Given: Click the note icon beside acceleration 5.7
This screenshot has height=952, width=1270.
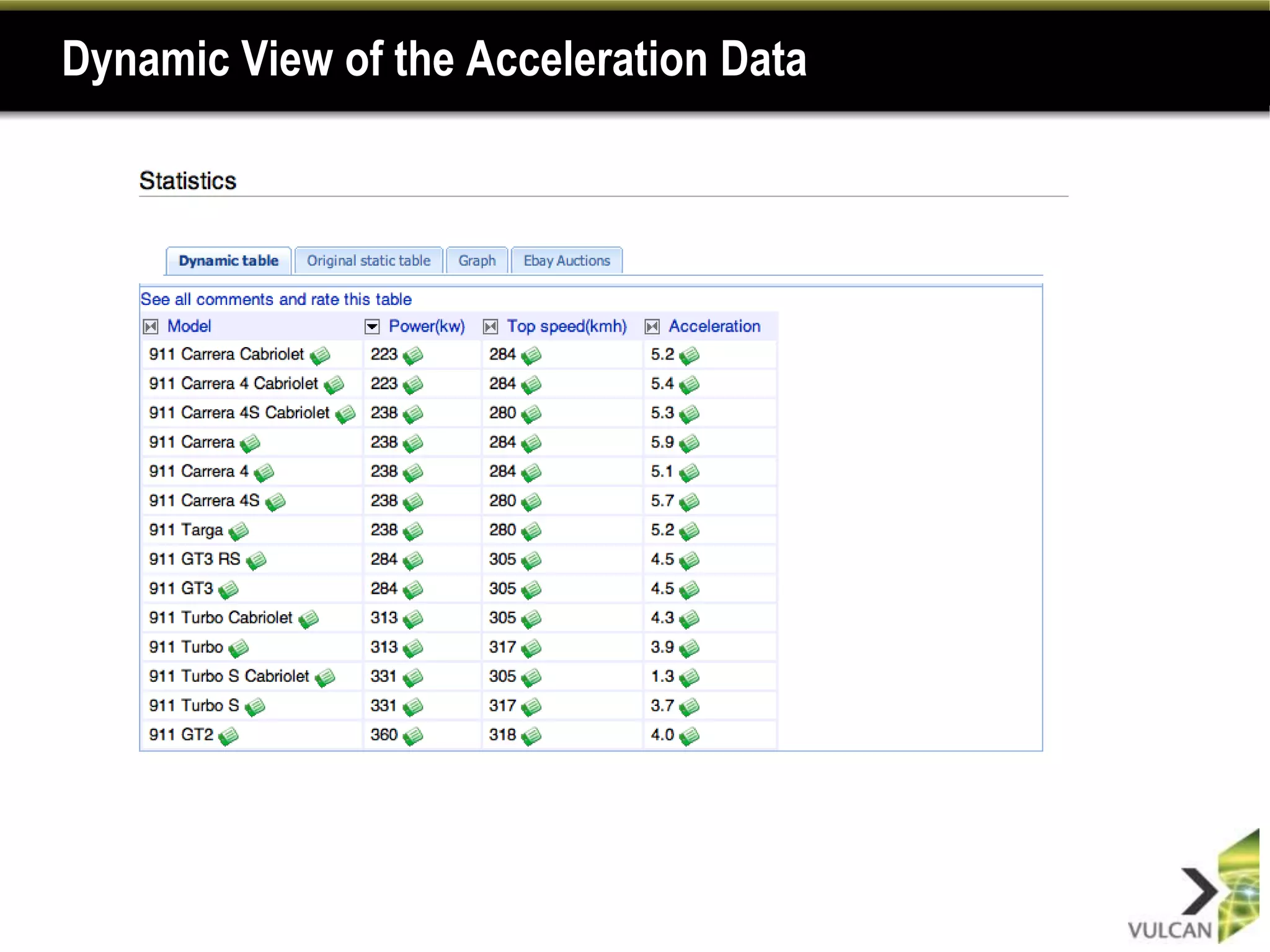Looking at the screenshot, I should 689,502.
